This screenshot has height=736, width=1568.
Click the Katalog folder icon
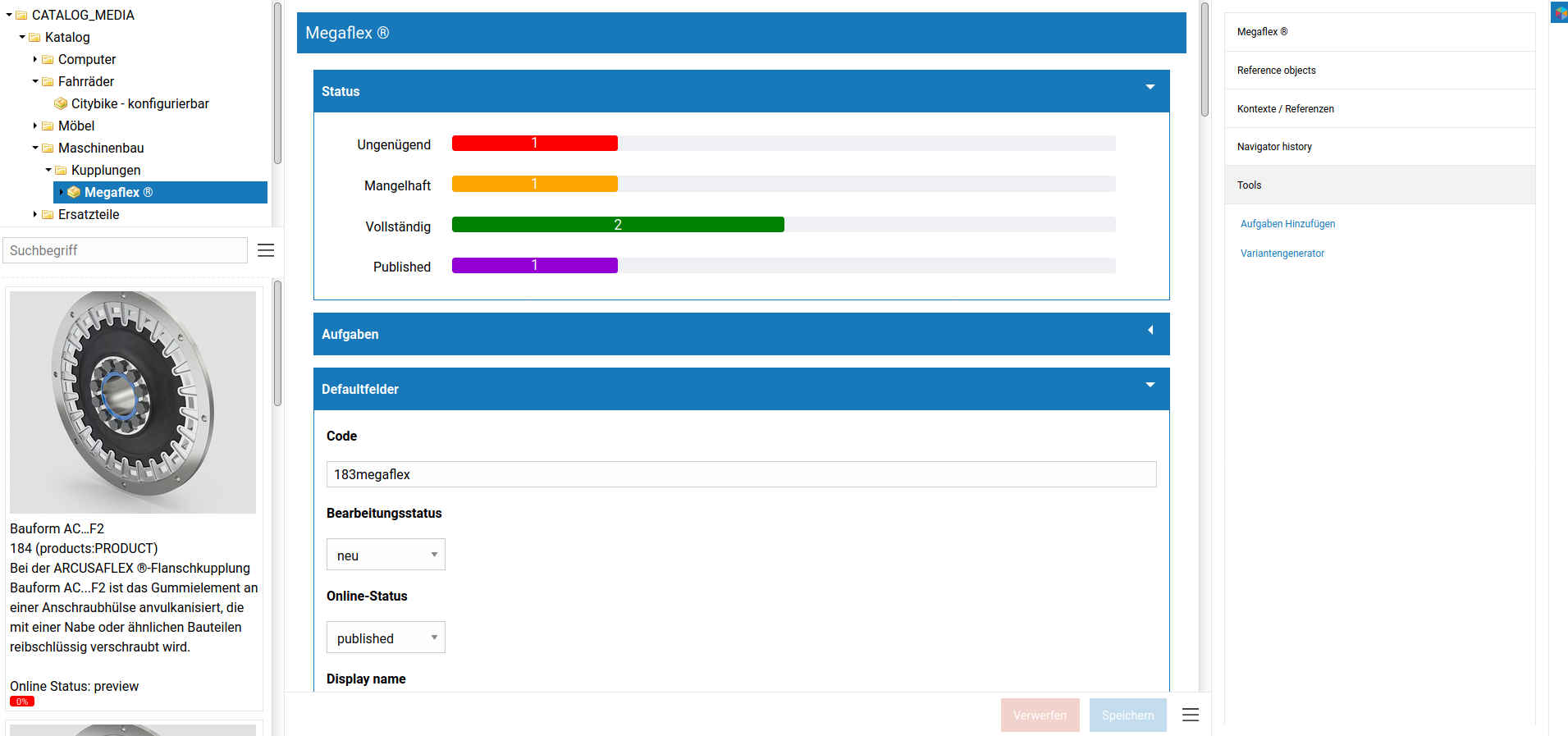[34, 37]
